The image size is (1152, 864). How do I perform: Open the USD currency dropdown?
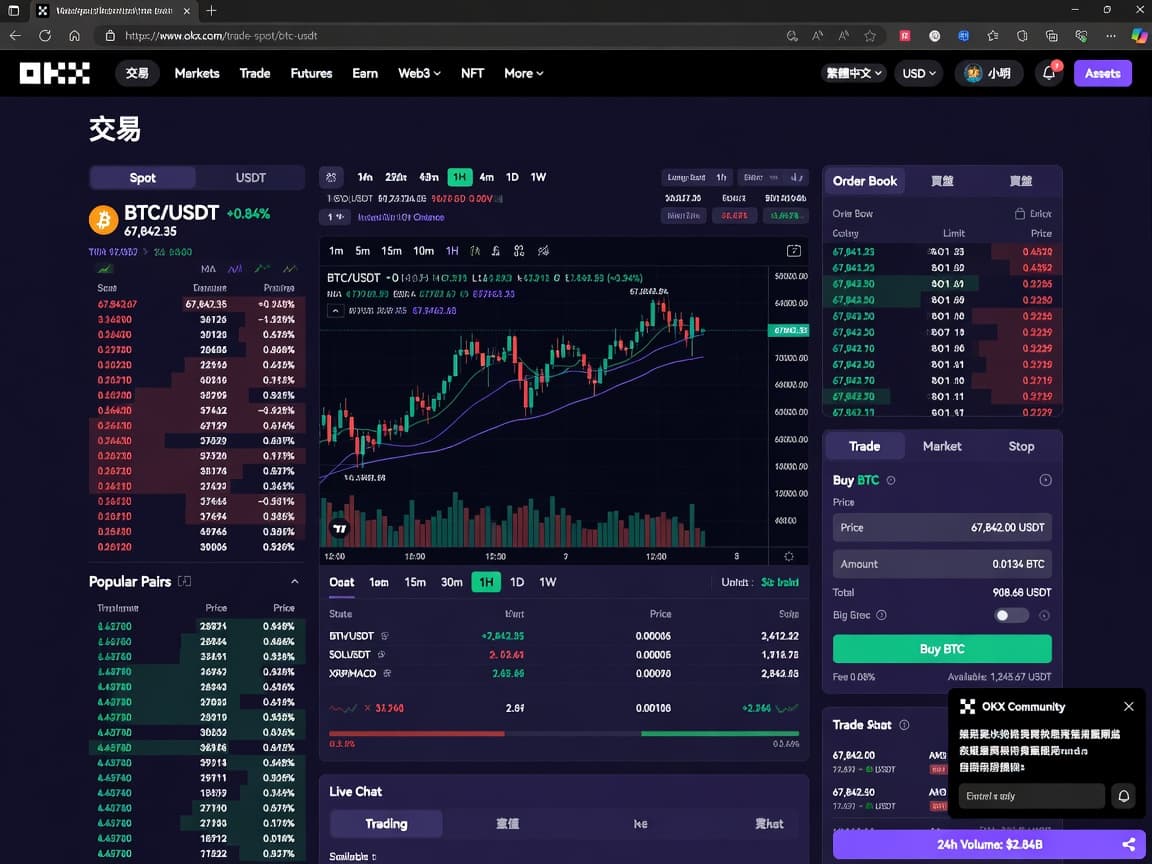point(919,73)
